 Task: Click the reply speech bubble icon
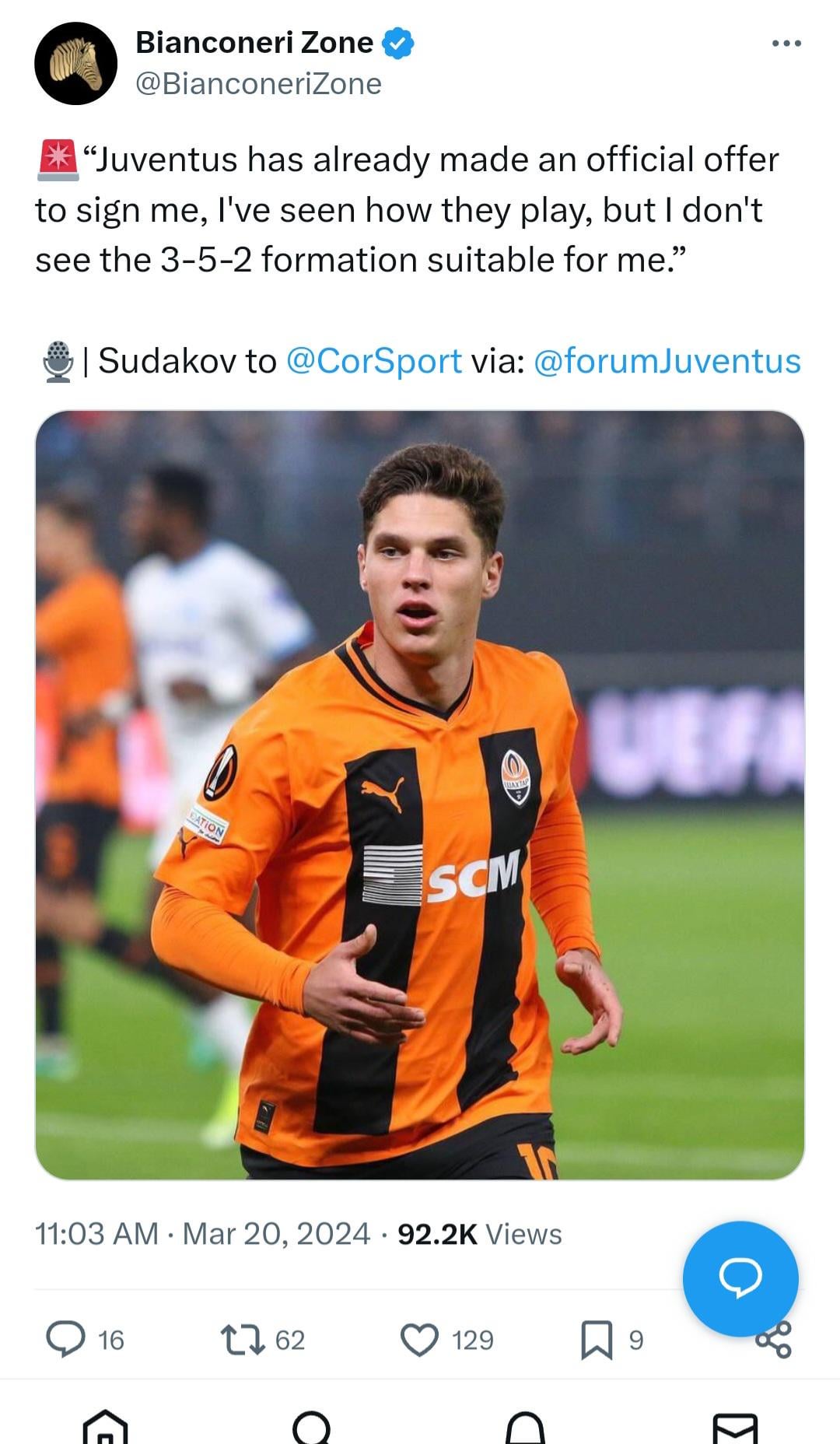click(65, 1340)
